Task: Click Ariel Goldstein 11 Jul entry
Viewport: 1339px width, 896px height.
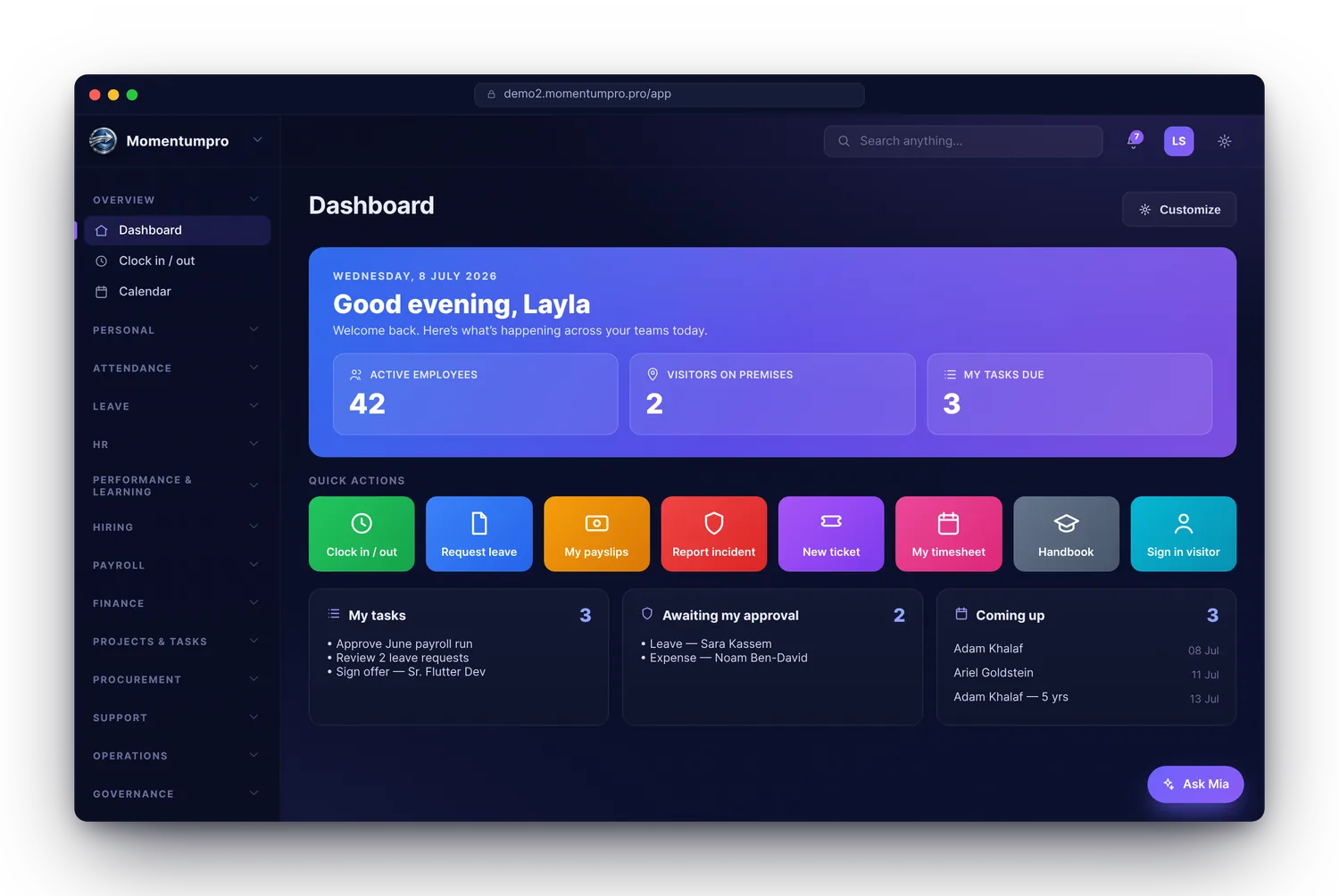Action: click(x=1086, y=673)
